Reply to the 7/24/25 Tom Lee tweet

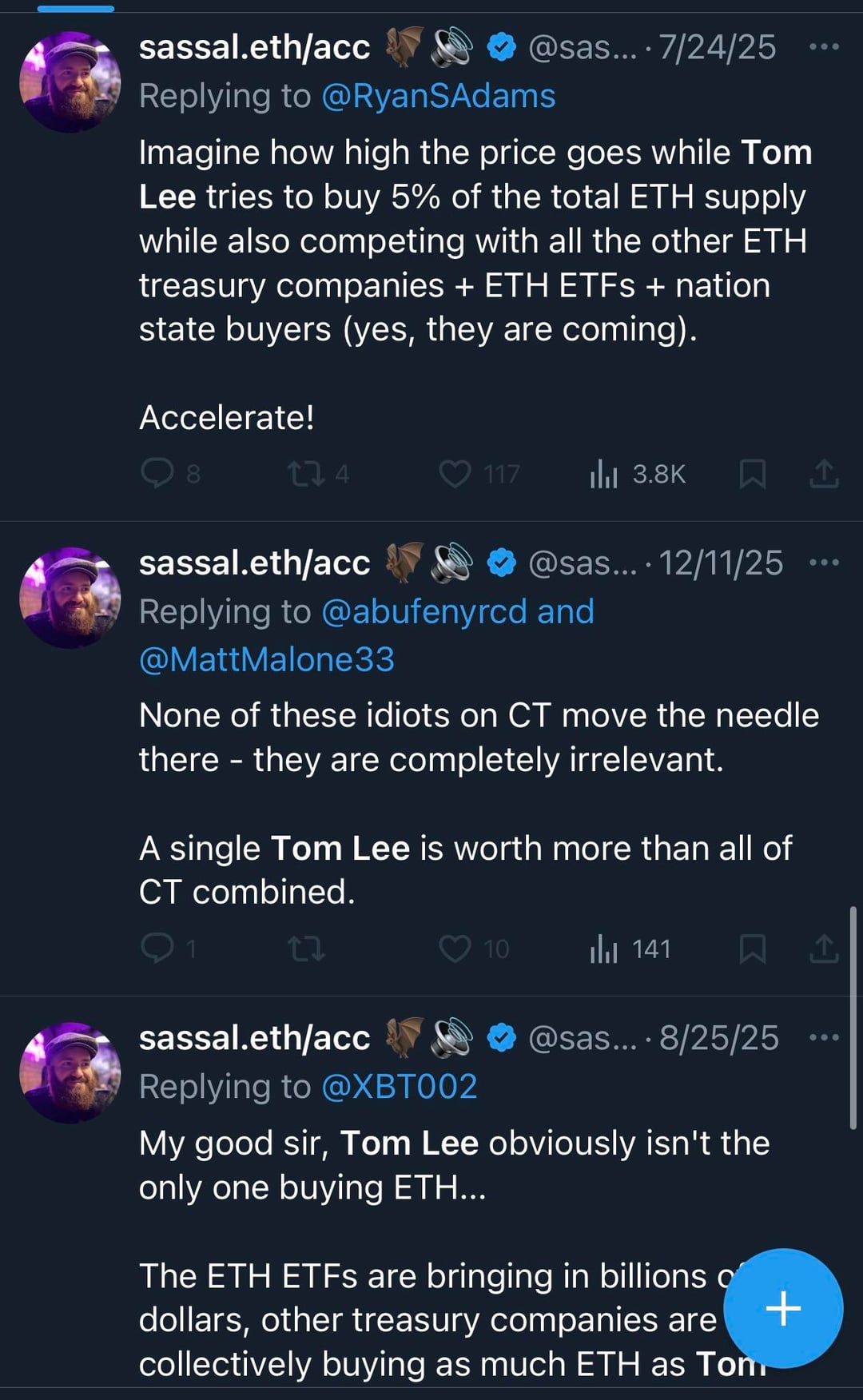[x=157, y=473]
